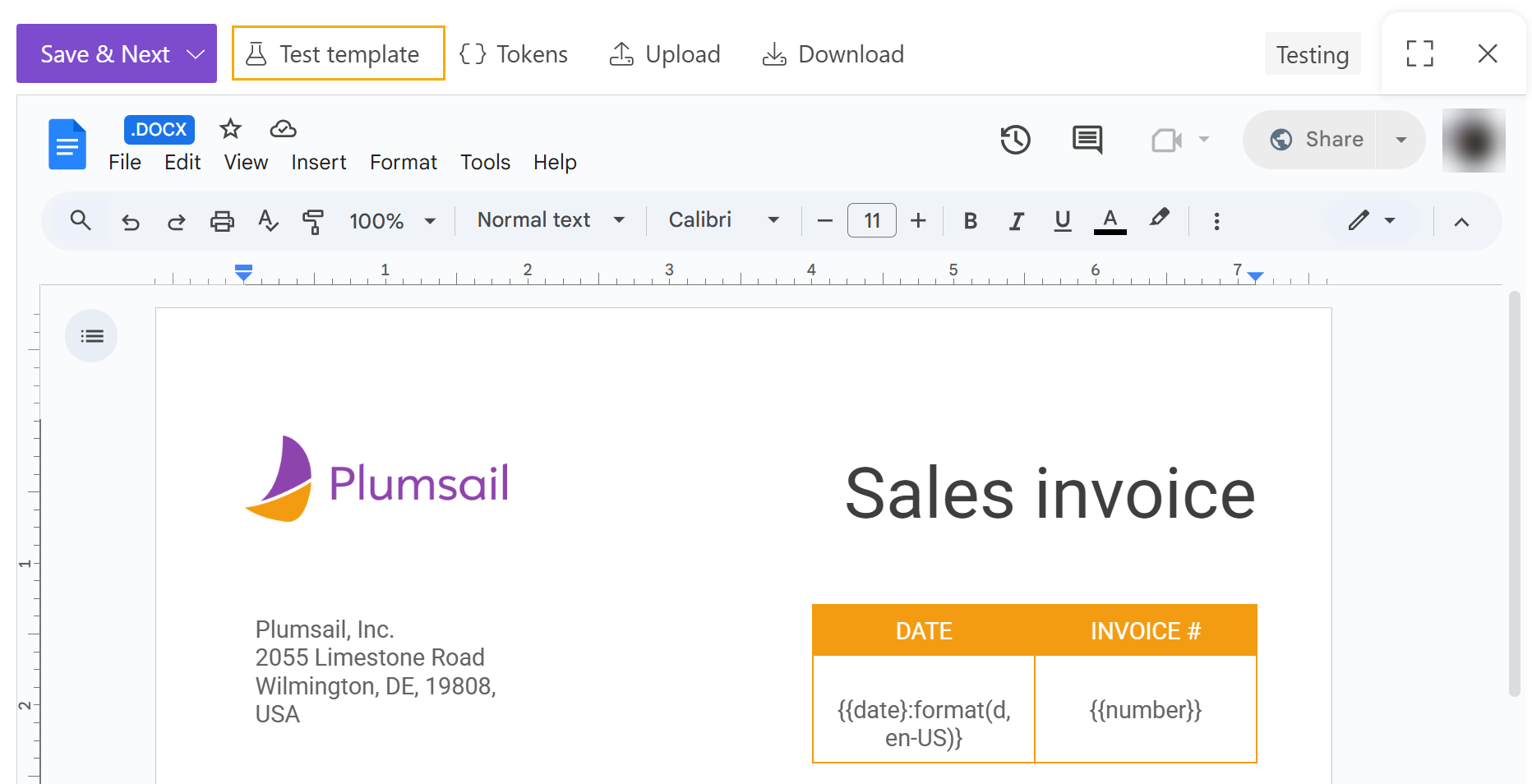Toggle Bold formatting
This screenshot has height=784, width=1532.
point(971,221)
